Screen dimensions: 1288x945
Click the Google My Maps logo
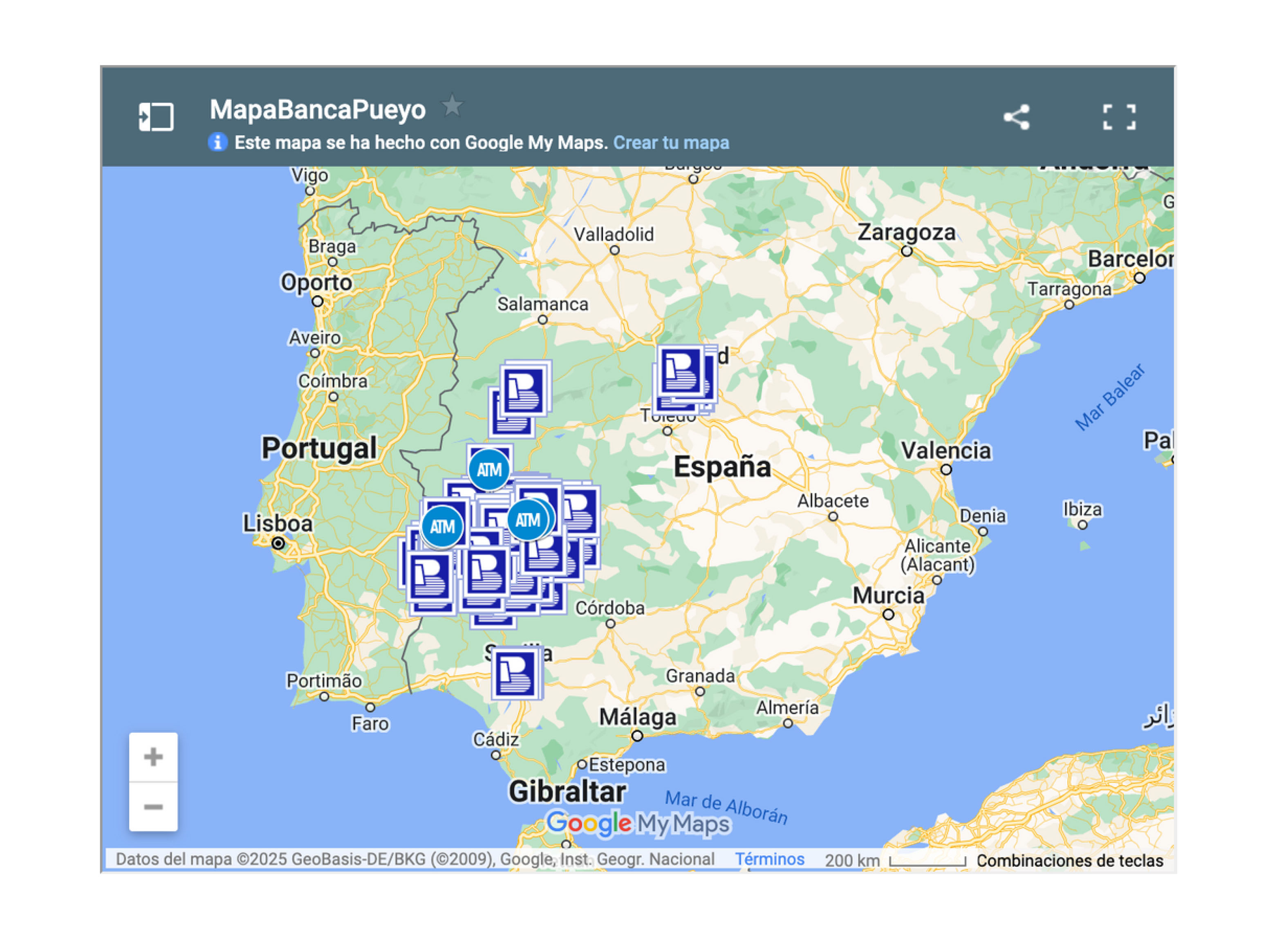point(638,823)
